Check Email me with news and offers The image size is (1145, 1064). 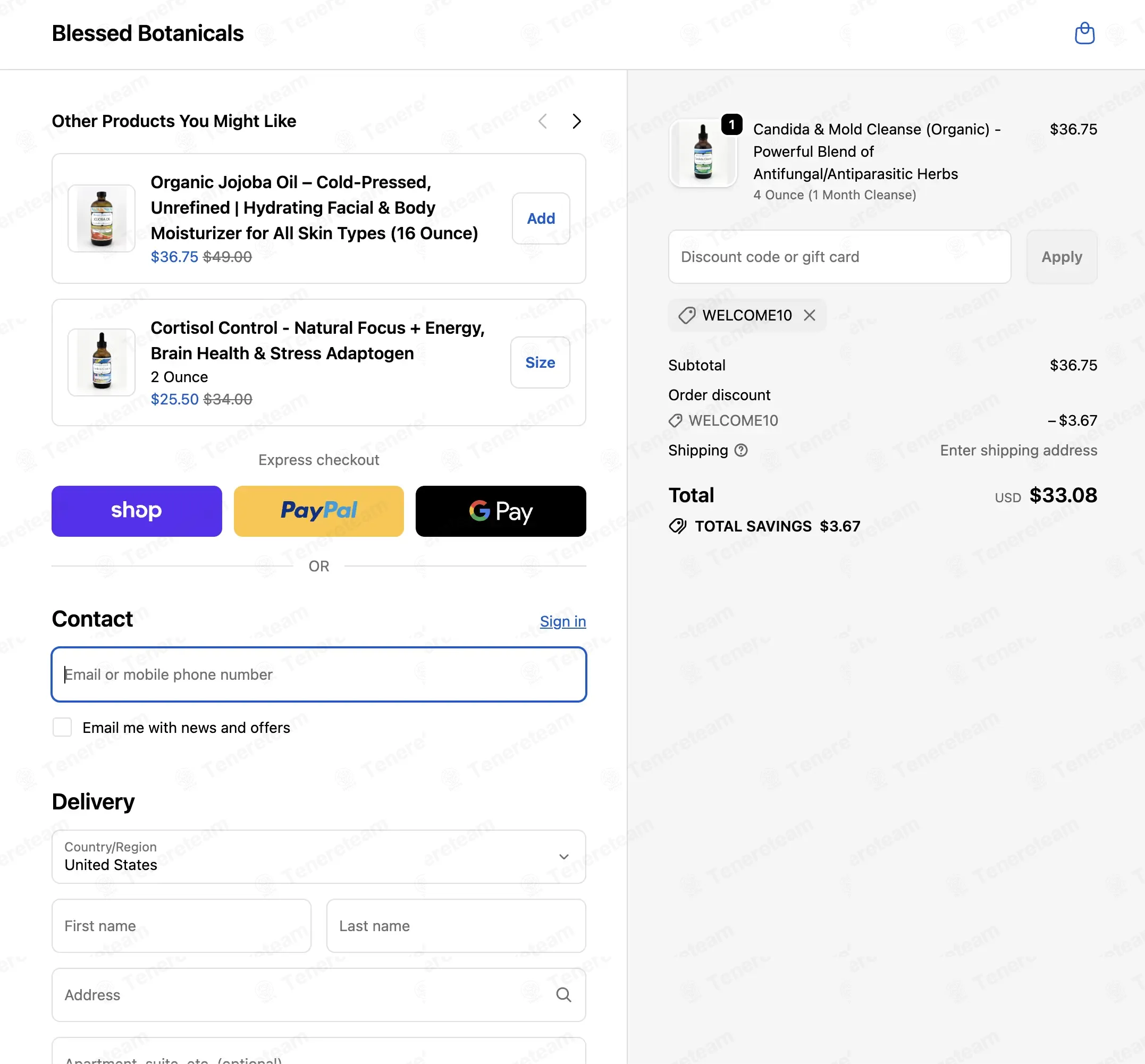[x=62, y=727]
